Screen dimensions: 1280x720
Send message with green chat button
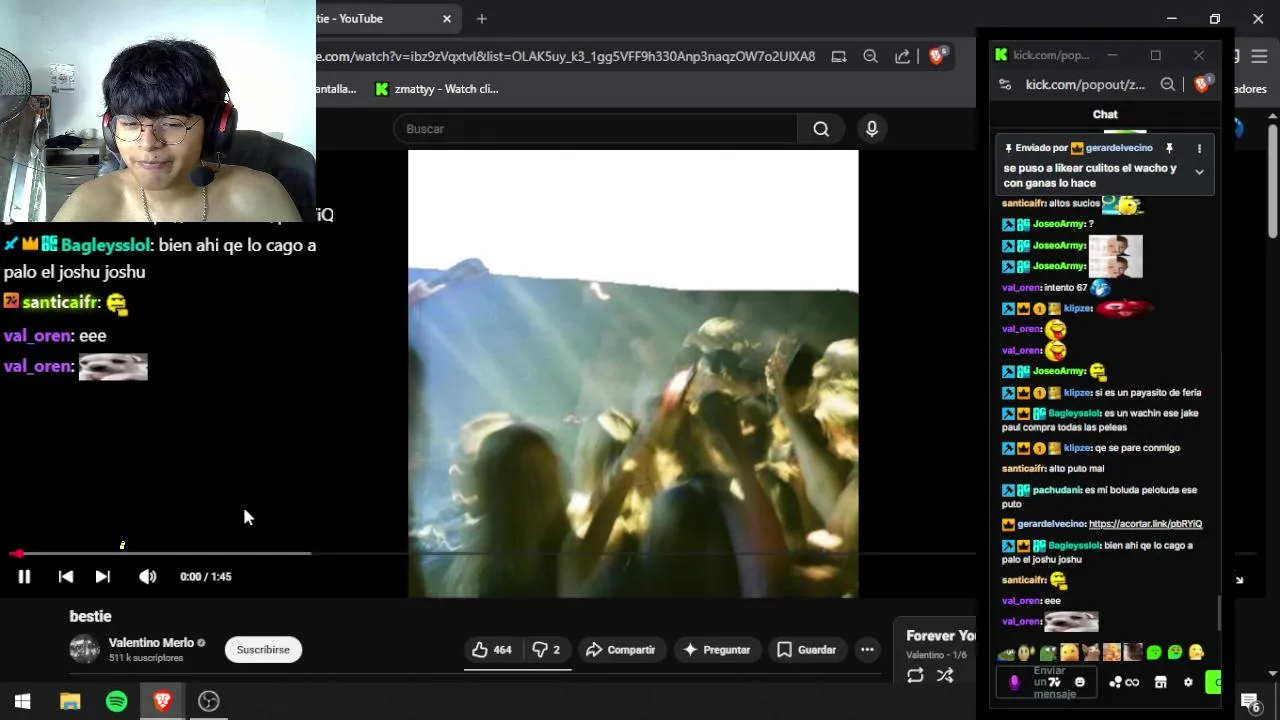[x=1213, y=683]
